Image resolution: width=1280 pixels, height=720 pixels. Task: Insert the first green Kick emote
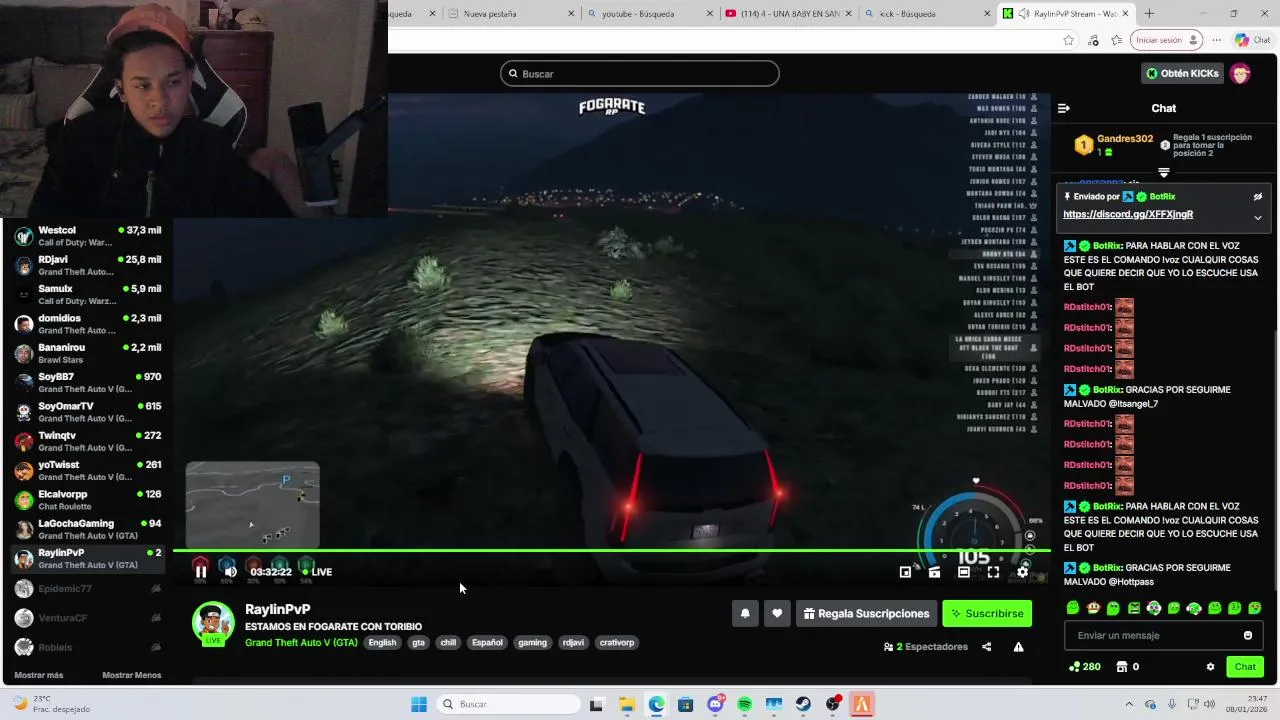[1073, 608]
